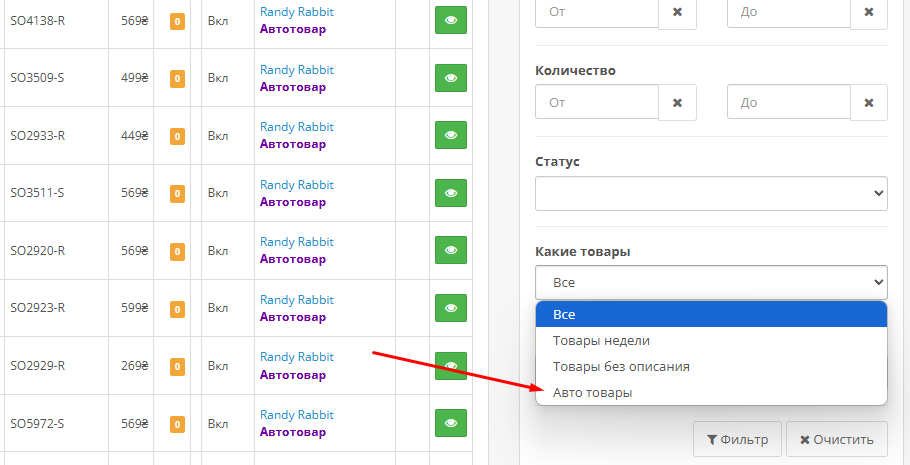This screenshot has height=465, width=910.
Task: Select 'Авто товары' from the dropdown list
Action: pyautogui.click(x=592, y=393)
